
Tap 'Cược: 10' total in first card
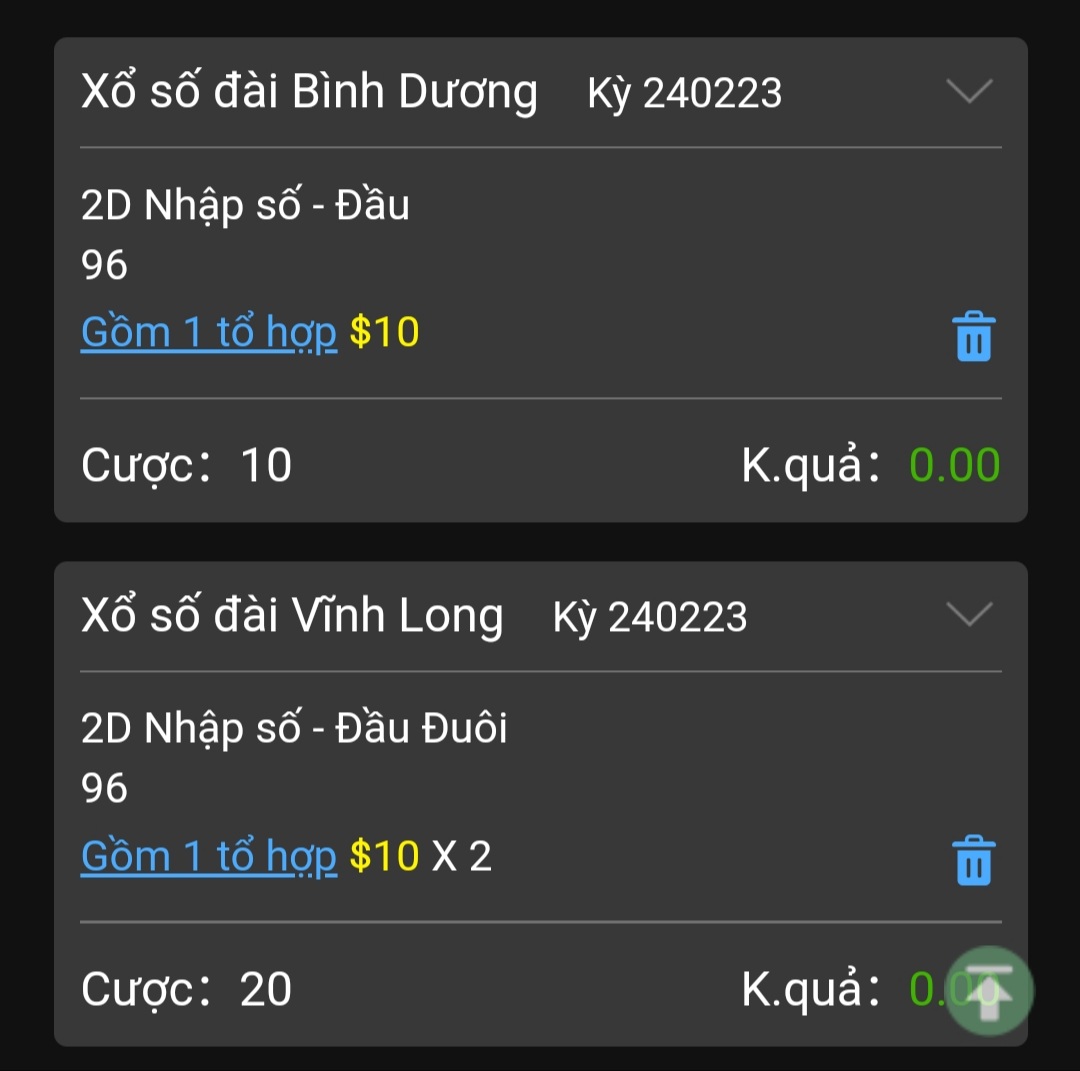coord(186,466)
